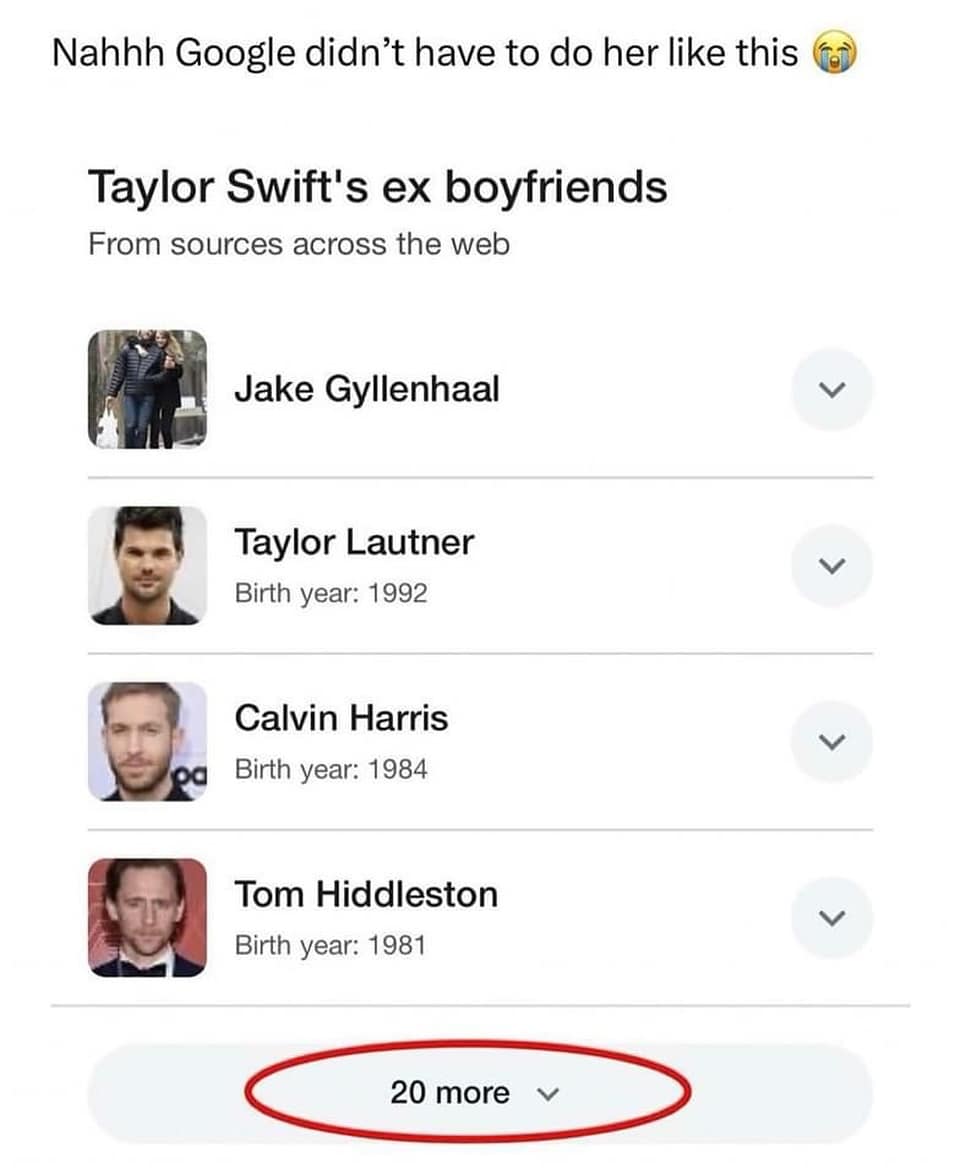Select the Tom Hiddleston name text
Viewport: 960px width, 1174px height.
pyautogui.click(x=366, y=894)
